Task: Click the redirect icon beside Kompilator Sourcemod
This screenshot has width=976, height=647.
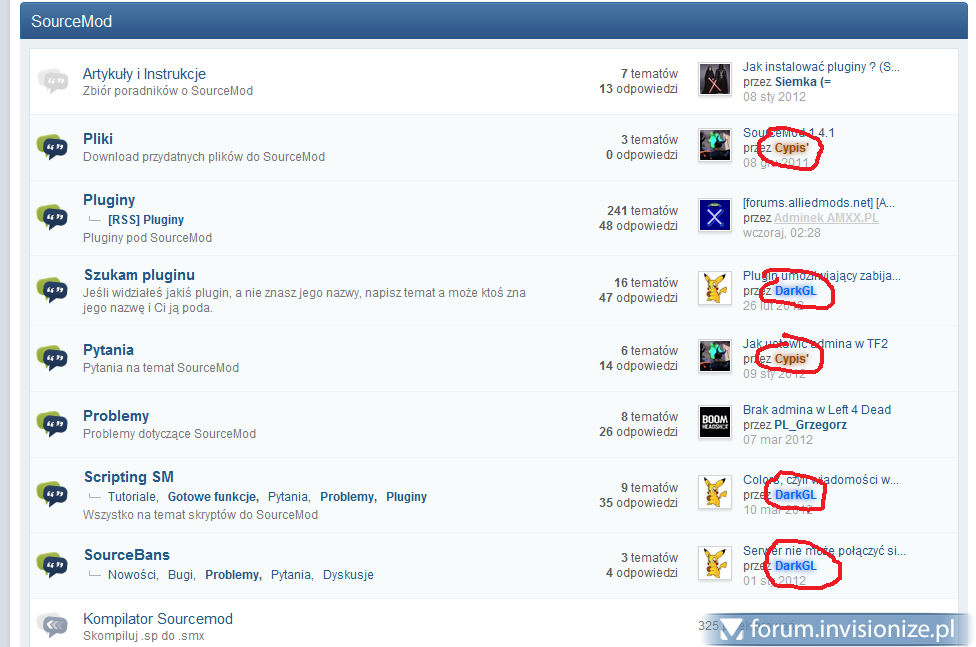Action: tap(53, 625)
